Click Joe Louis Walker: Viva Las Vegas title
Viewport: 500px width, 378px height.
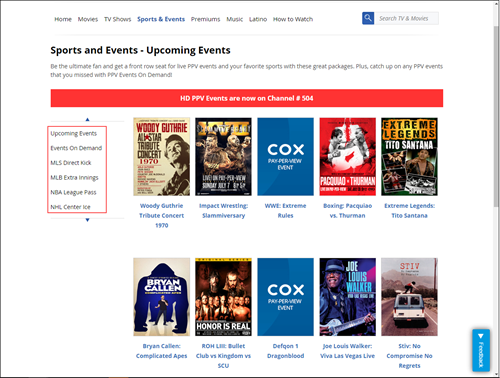pos(347,351)
